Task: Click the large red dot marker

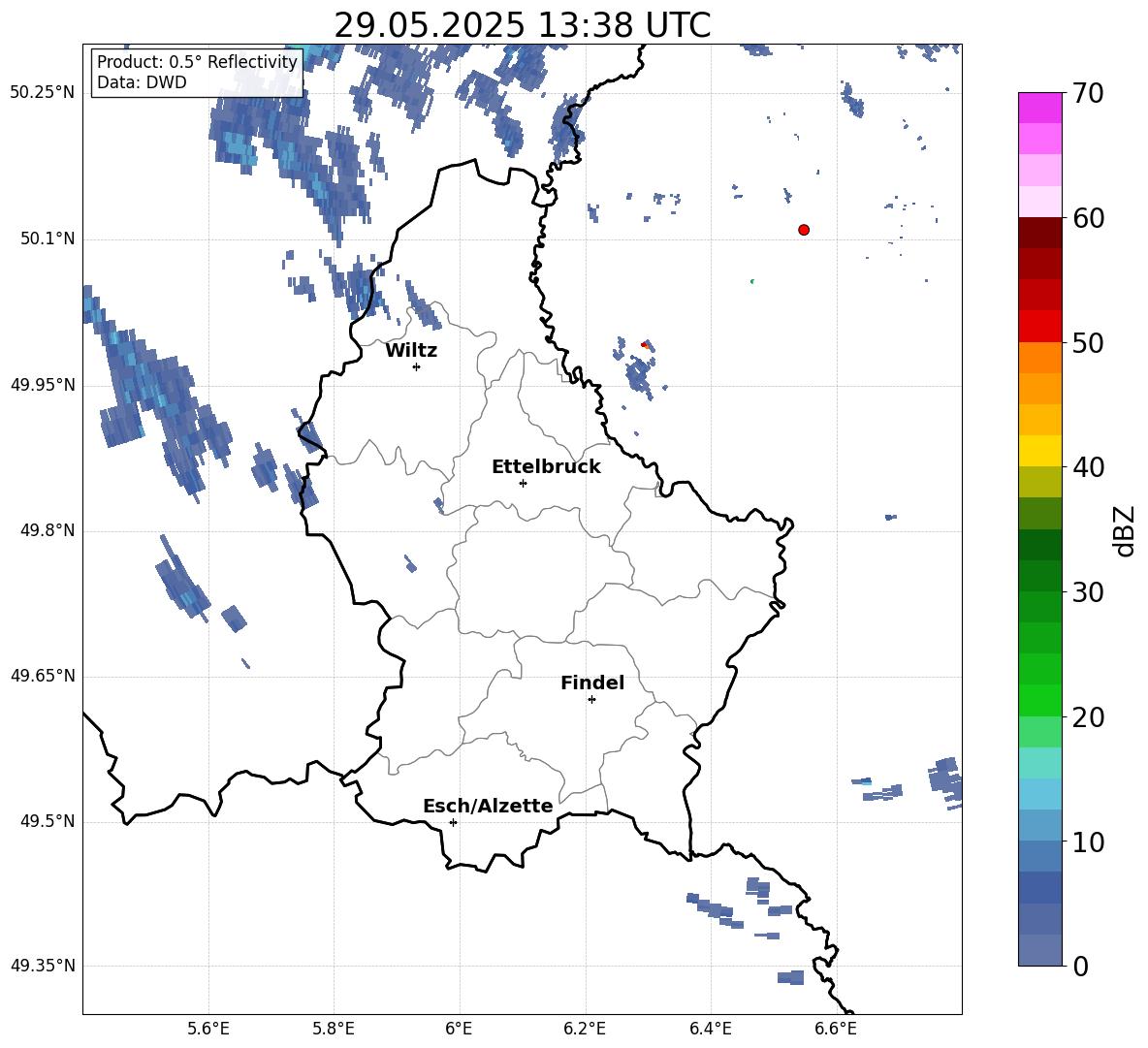Action: click(804, 230)
